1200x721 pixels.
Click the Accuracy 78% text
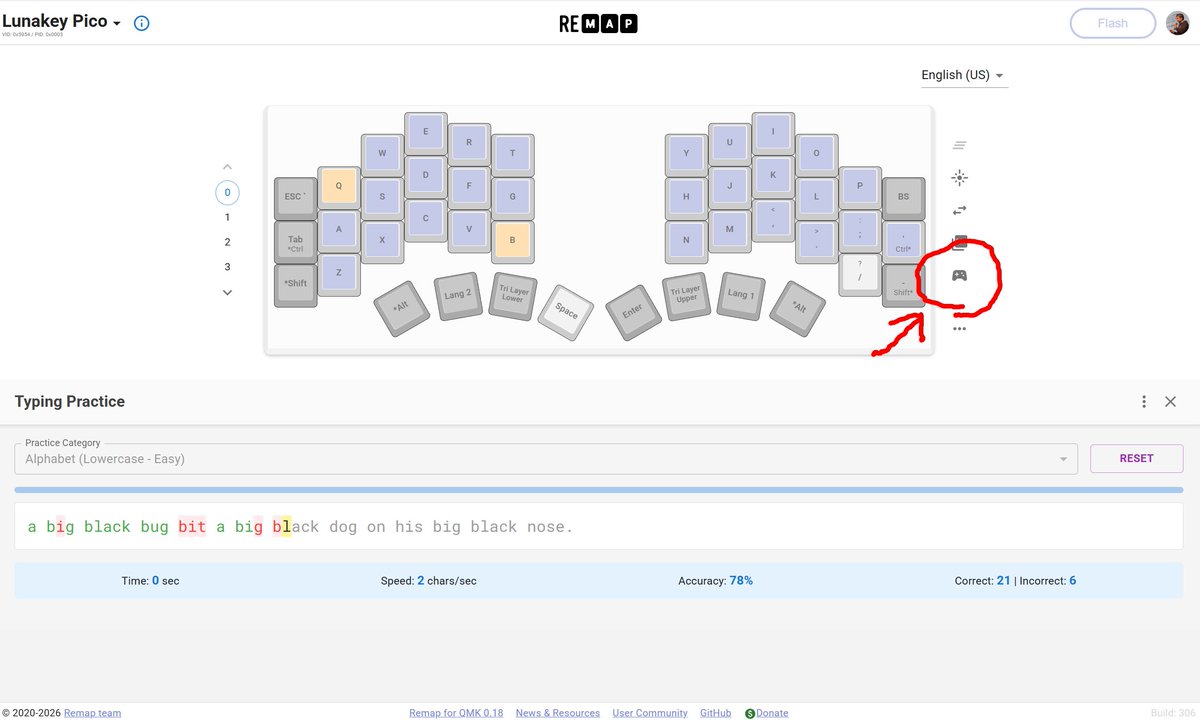coord(715,580)
